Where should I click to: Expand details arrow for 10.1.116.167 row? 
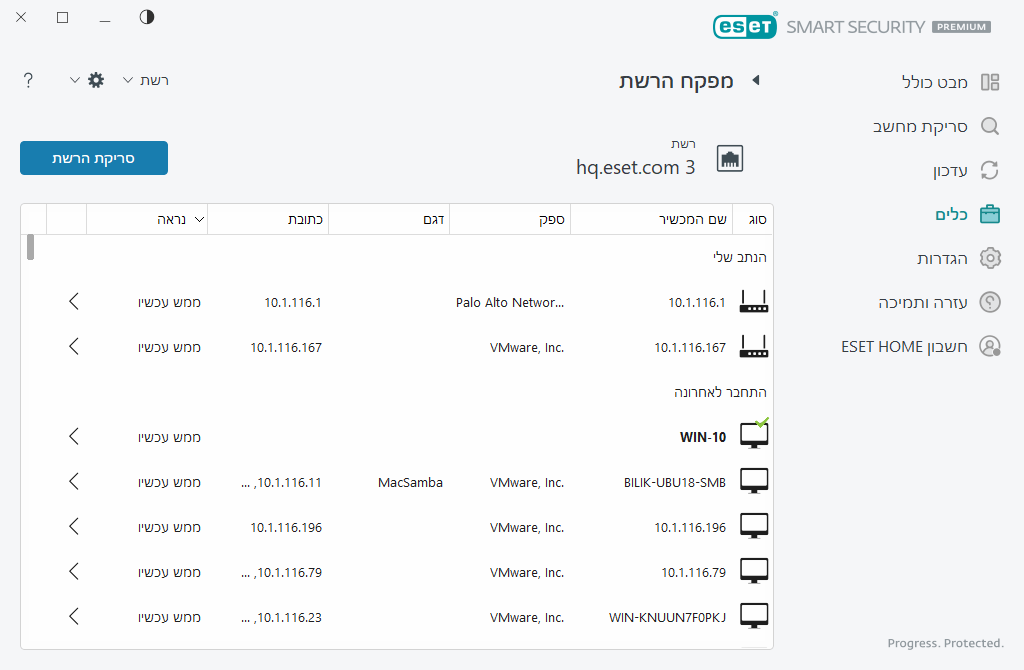[x=74, y=347]
